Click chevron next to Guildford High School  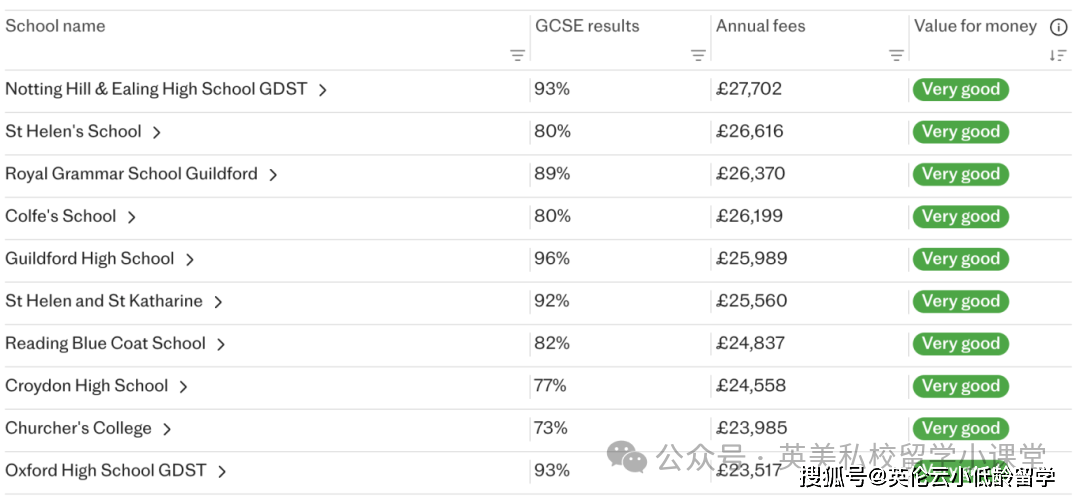[189, 259]
